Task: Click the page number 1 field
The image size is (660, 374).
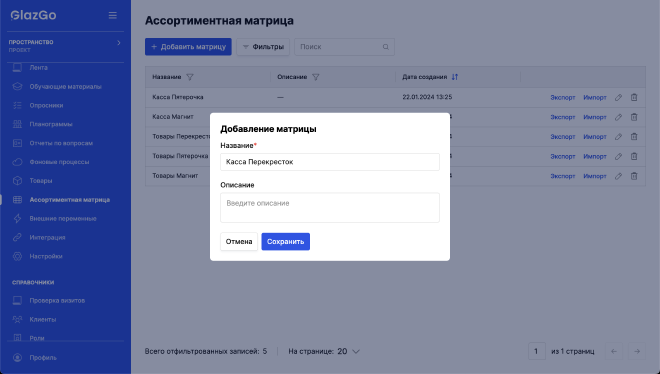Action: (537, 351)
